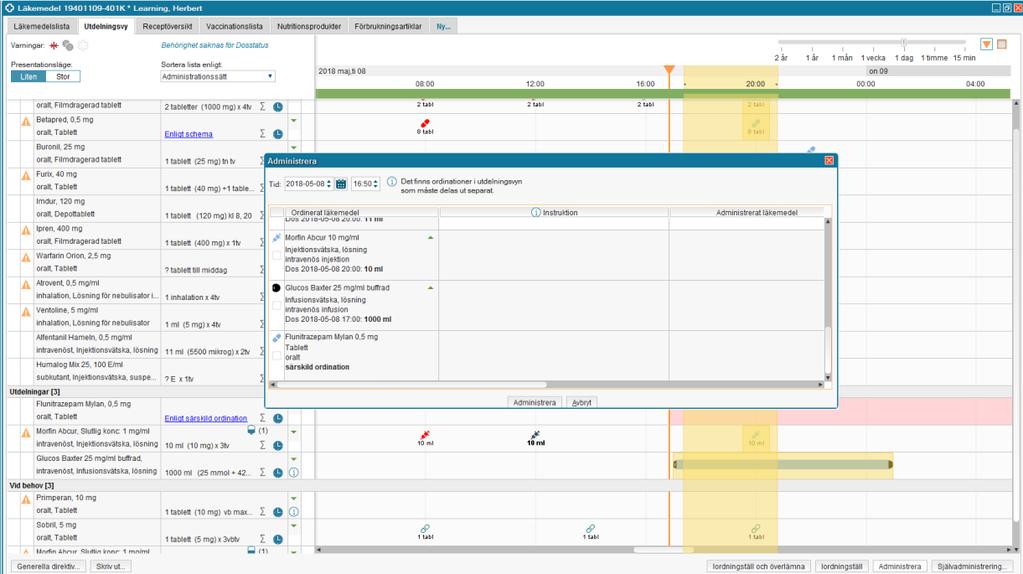
Task: Click the red asterisk warning icon
Action: point(53,46)
